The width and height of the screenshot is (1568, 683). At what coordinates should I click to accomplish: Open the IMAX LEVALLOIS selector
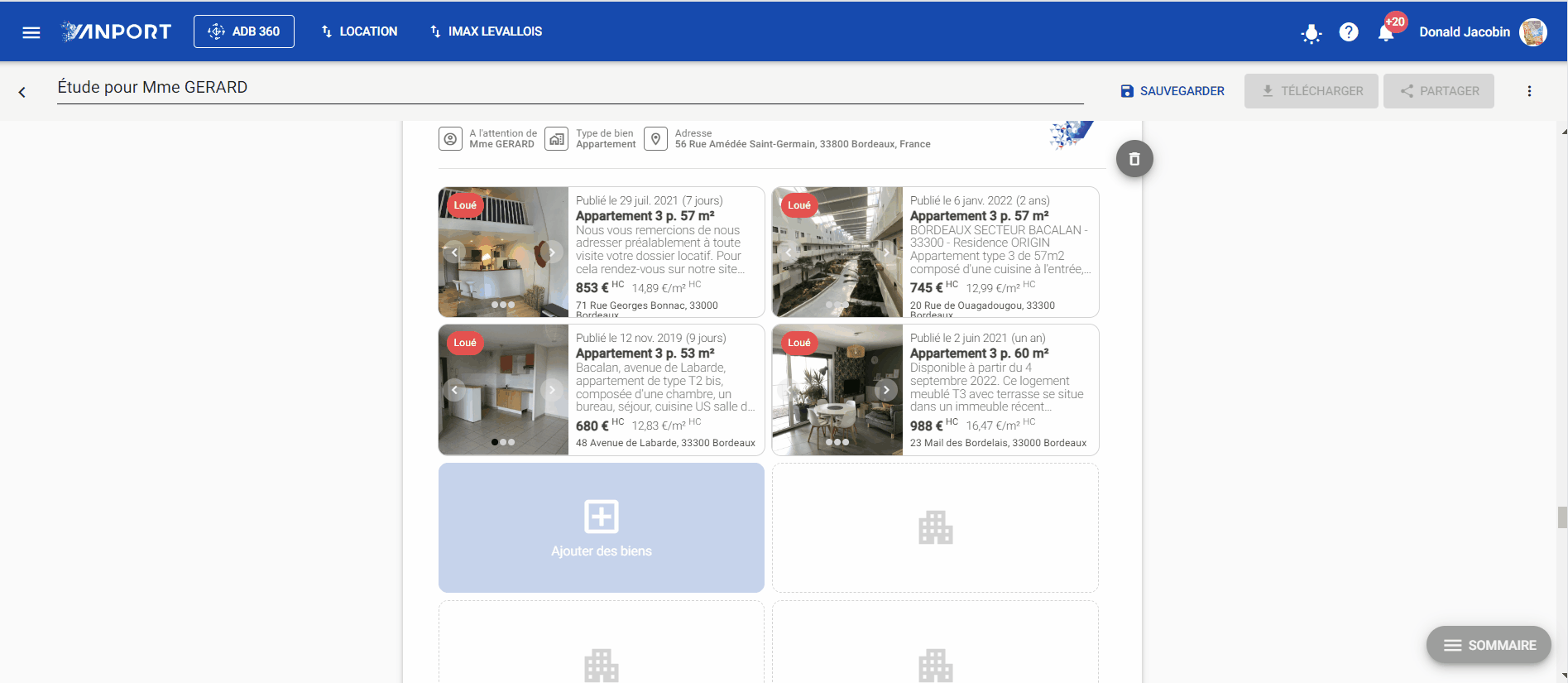click(486, 31)
